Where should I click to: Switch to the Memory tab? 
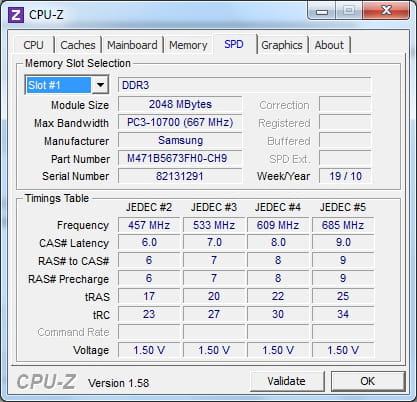[x=188, y=45]
